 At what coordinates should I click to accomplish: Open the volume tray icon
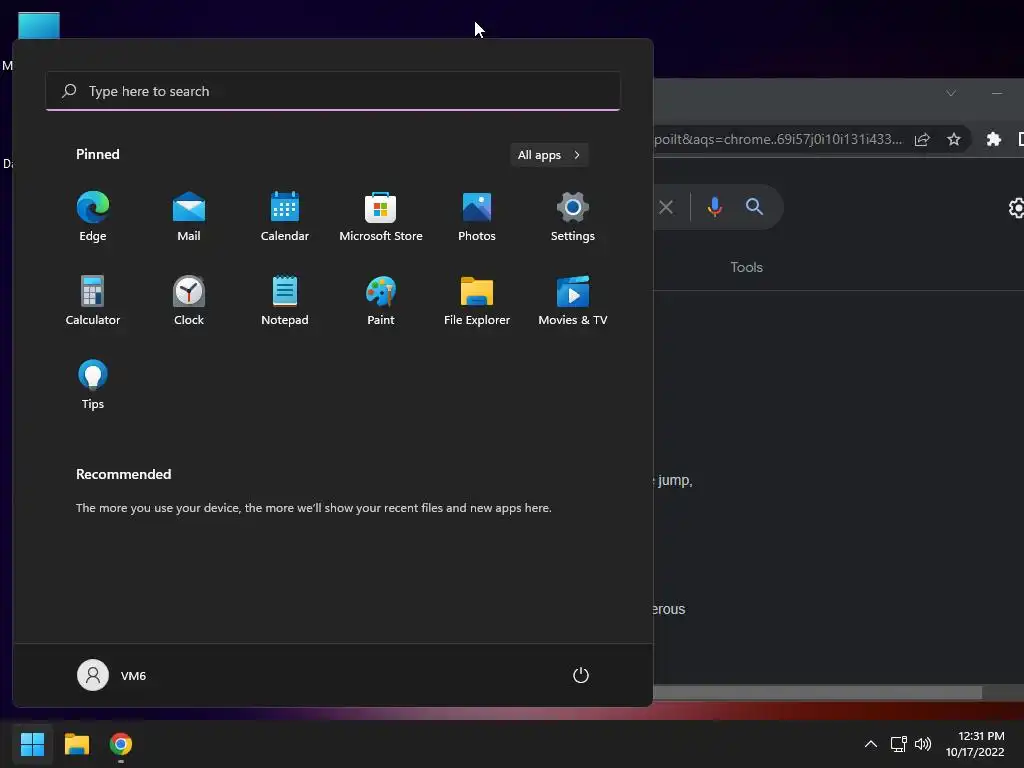click(923, 744)
